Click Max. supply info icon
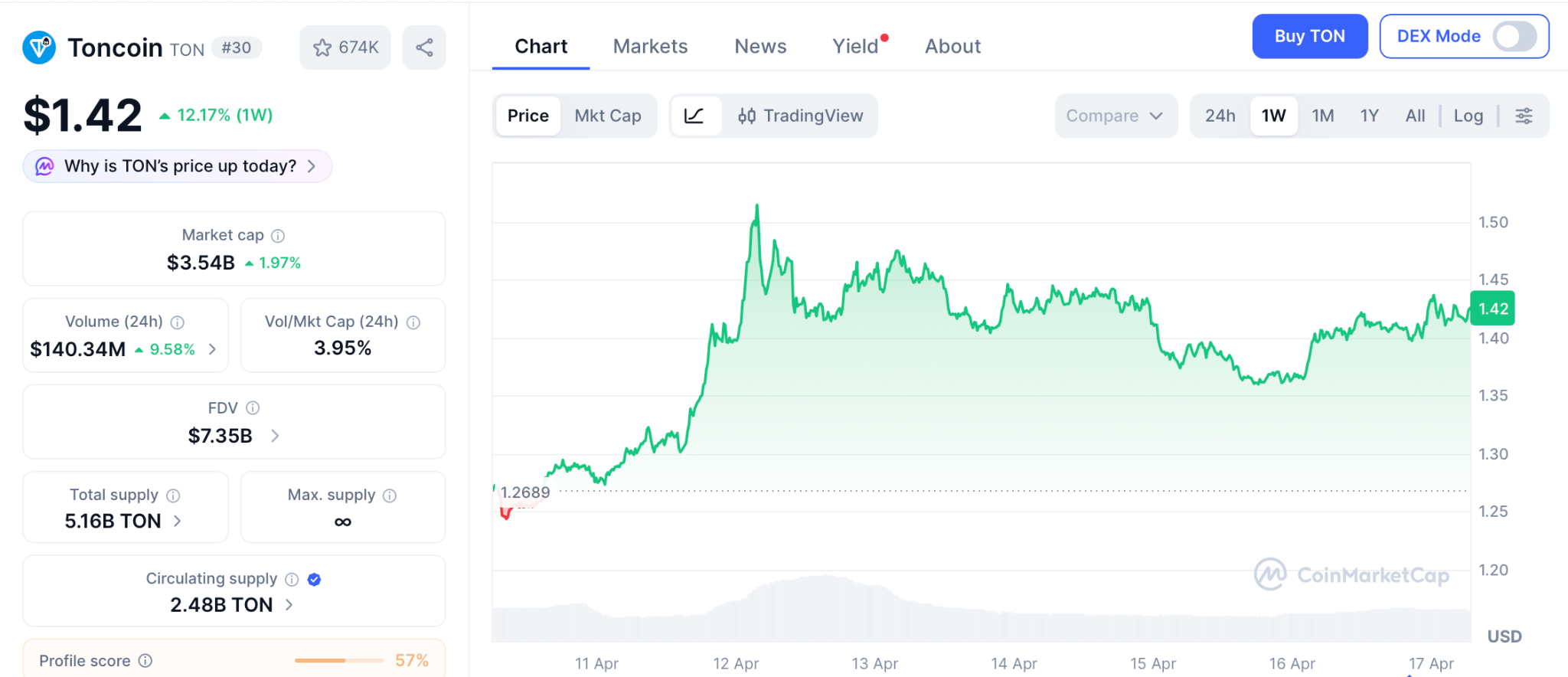Viewport: 1568px width, 677px height. click(x=390, y=495)
